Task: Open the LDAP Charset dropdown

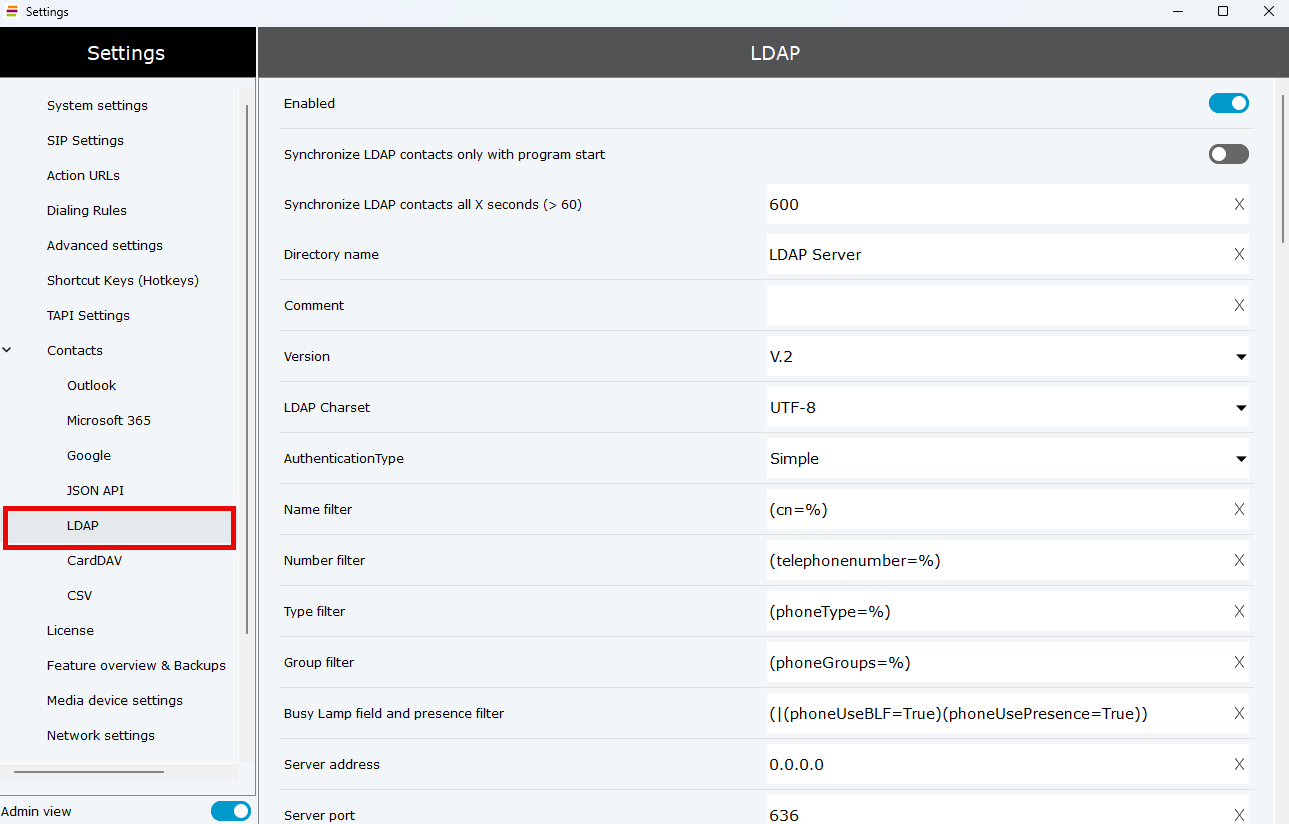Action: [1007, 407]
